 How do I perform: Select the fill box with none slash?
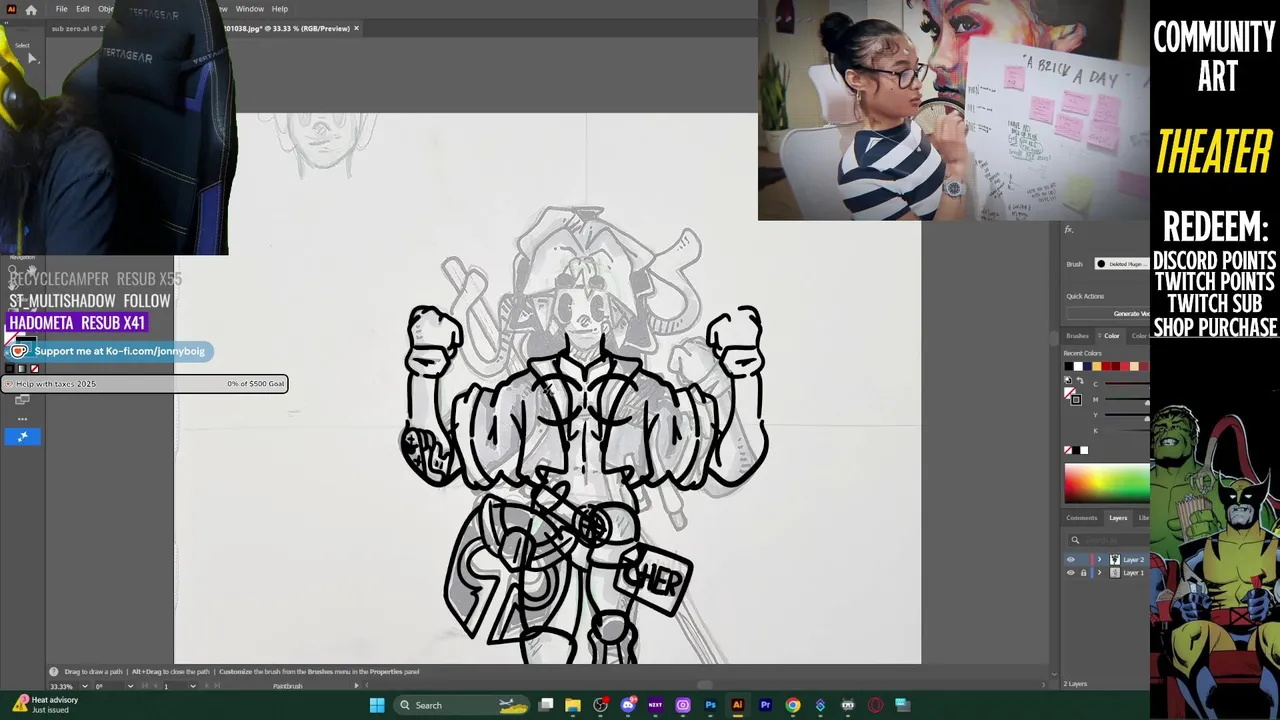click(x=1069, y=392)
